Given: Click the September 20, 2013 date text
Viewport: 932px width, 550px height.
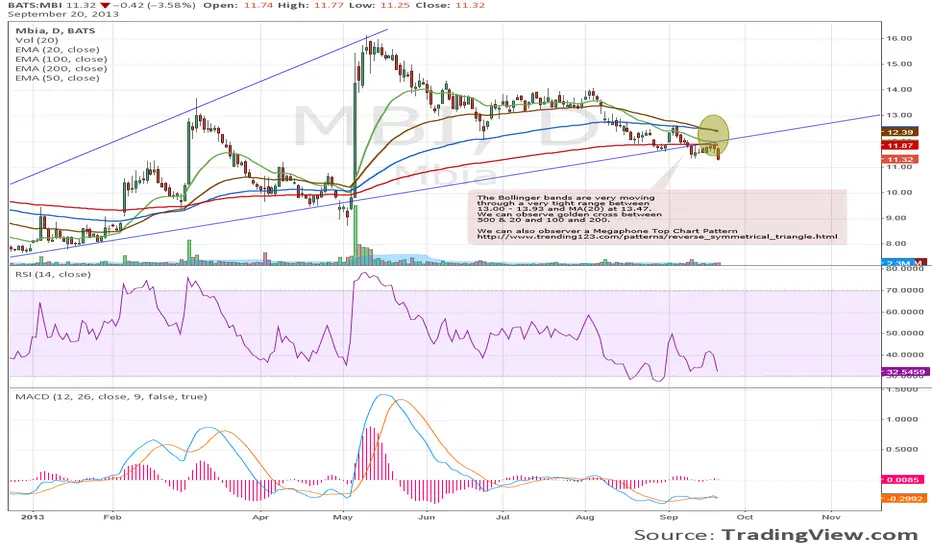Looking at the screenshot, I should [x=63, y=14].
